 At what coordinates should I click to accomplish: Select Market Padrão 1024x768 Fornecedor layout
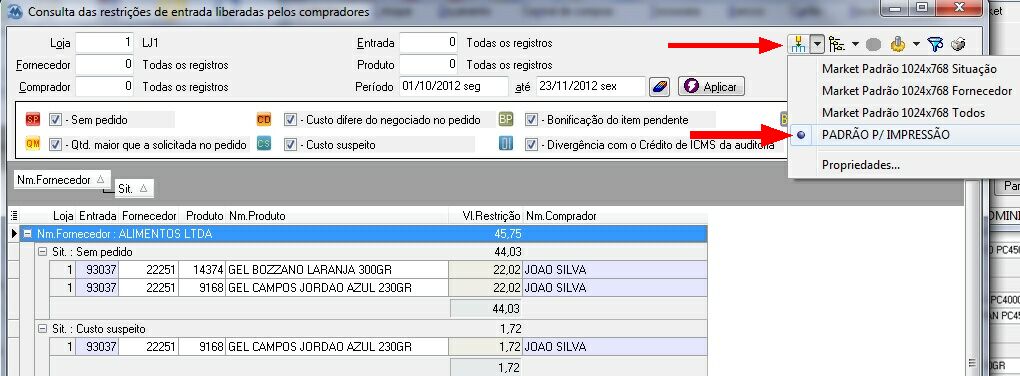917,90
